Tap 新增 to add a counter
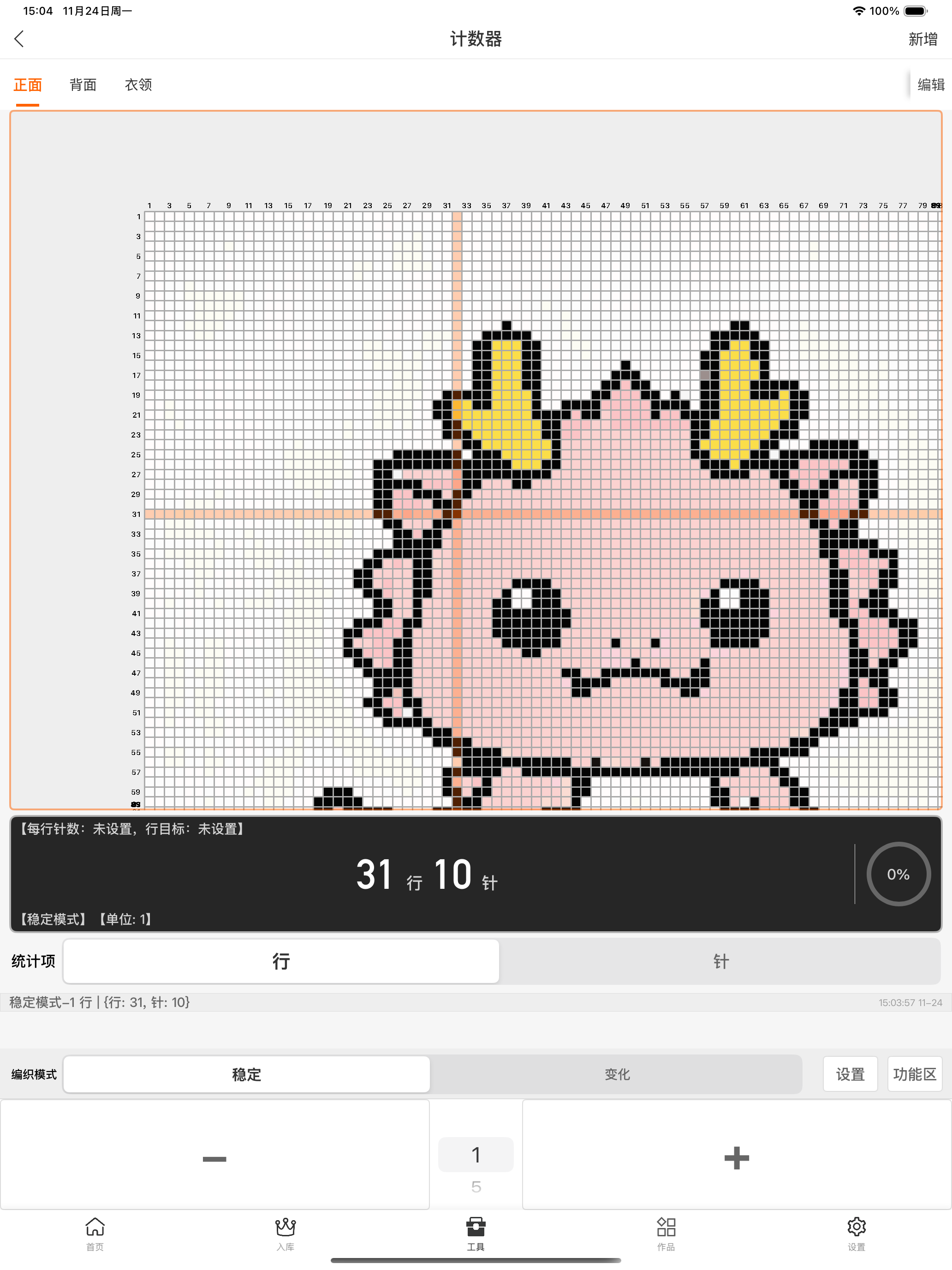The height and width of the screenshot is (1270, 952). coord(923,39)
